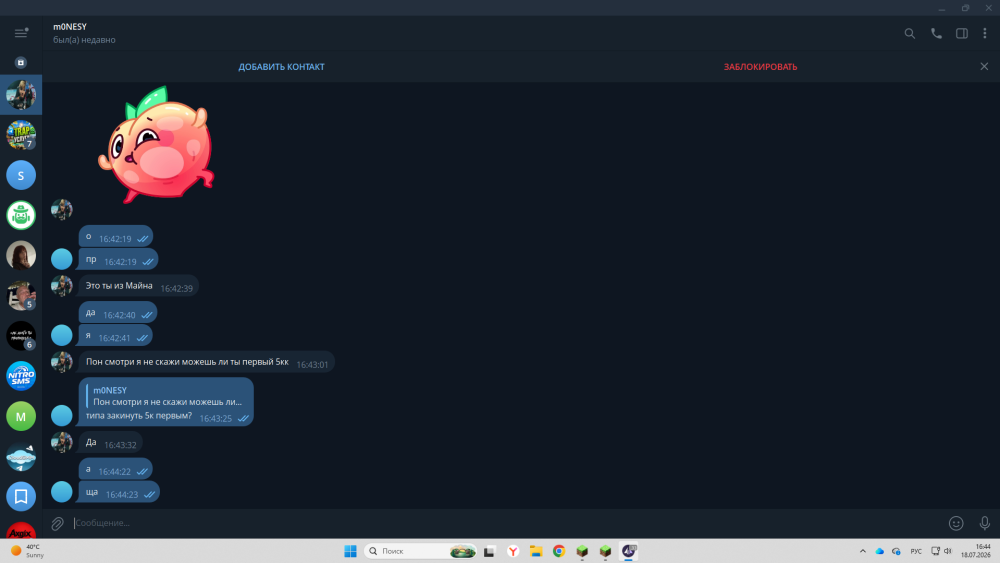Attach a file with the paperclip icon
Viewport: 1000px width, 563px height.
click(57, 523)
